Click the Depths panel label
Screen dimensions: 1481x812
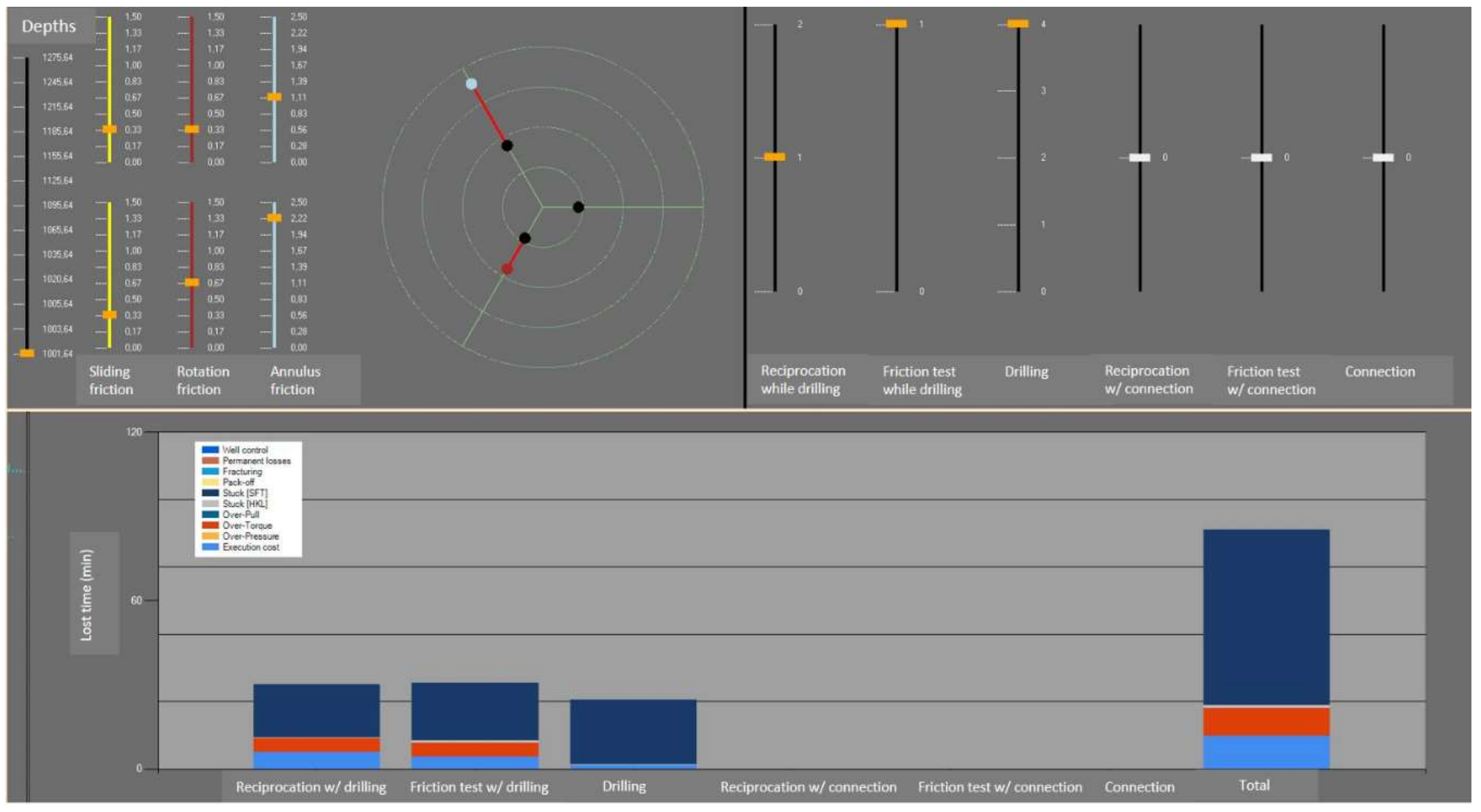49,26
